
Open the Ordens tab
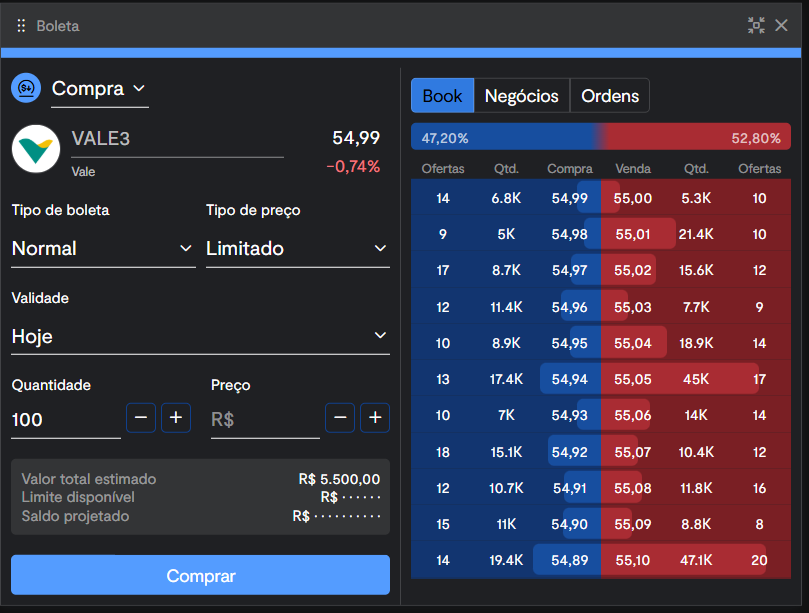[609, 96]
